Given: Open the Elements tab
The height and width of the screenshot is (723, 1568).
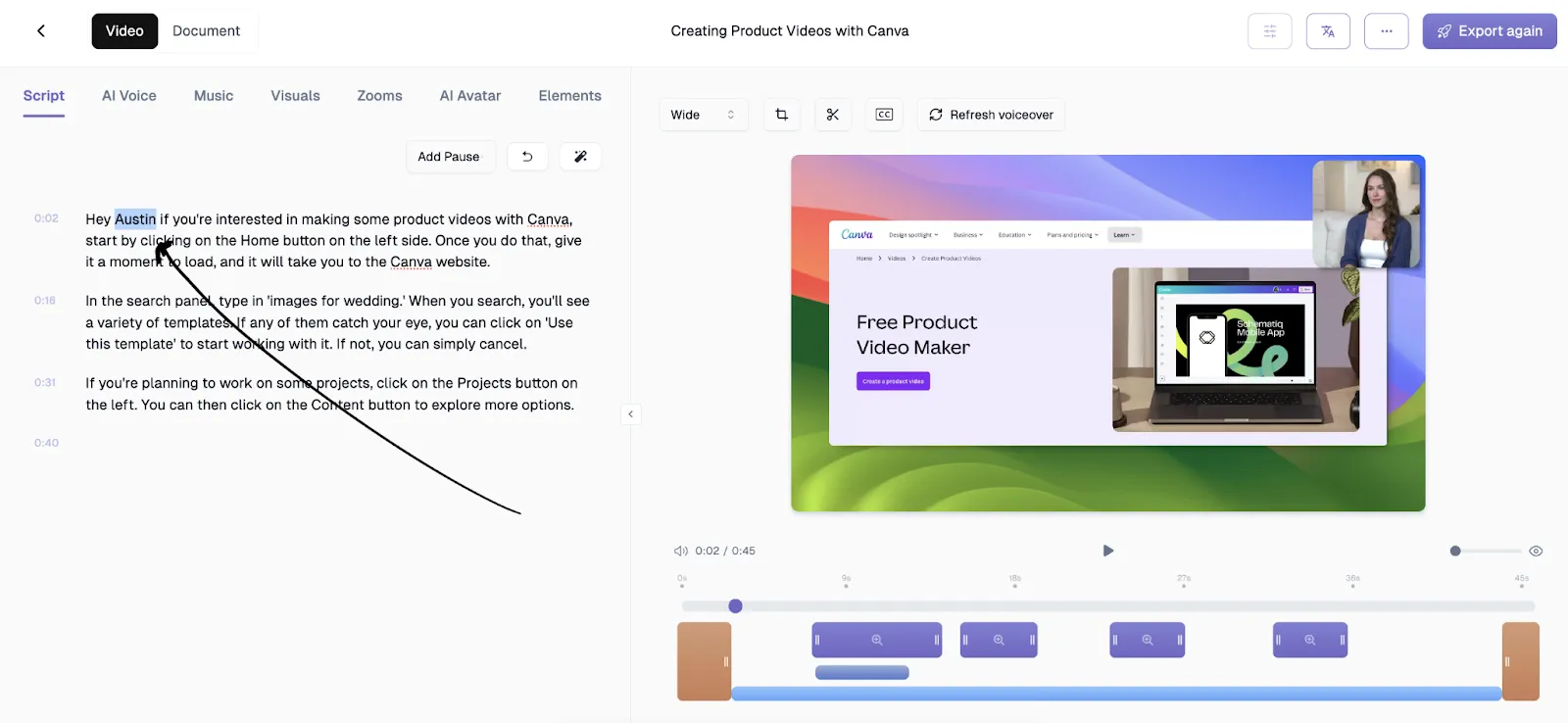Looking at the screenshot, I should click(570, 96).
